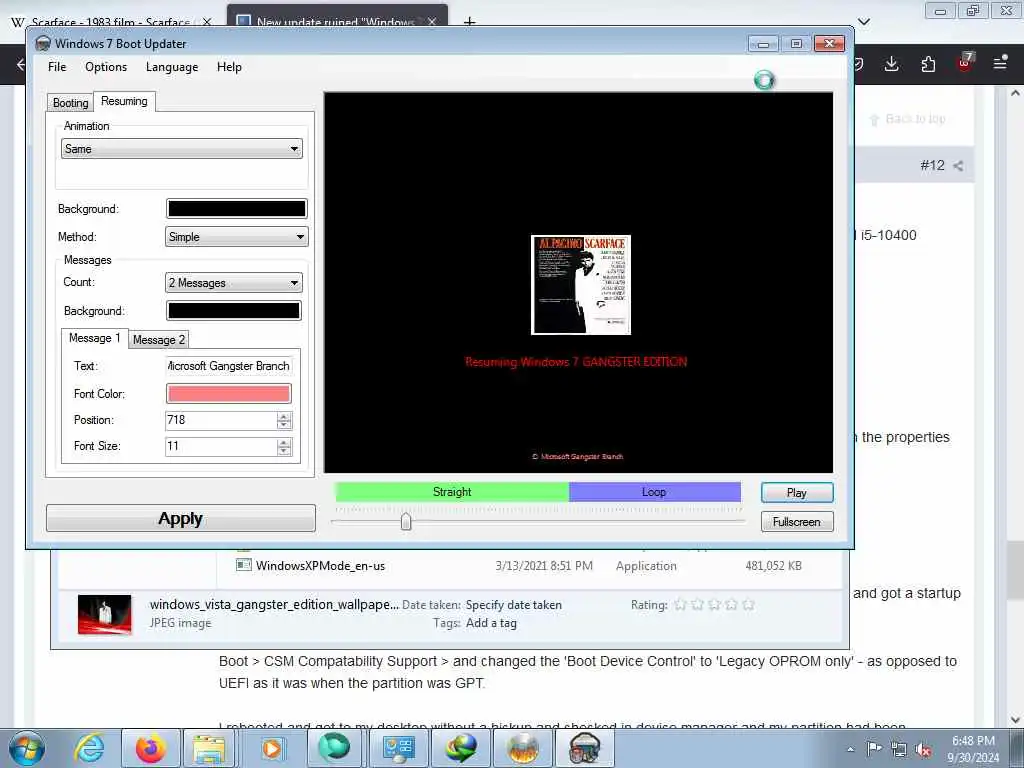Open Windows Explorer folder on taskbar
Viewport: 1024px width, 768px height.
pyautogui.click(x=209, y=748)
